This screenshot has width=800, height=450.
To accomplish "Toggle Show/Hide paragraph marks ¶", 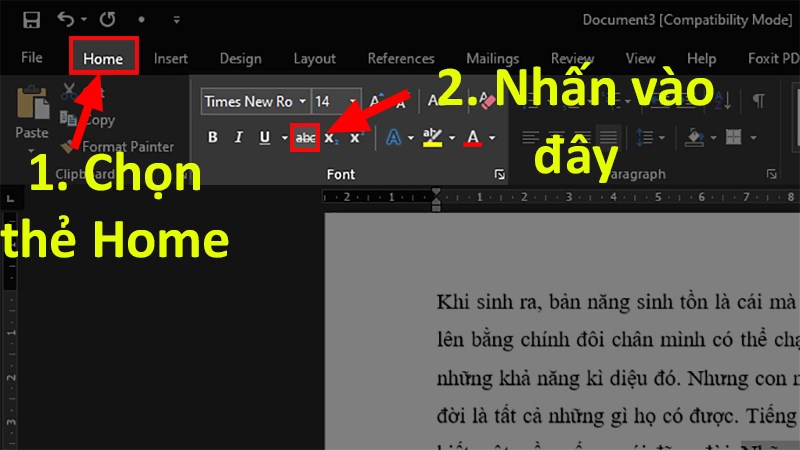I will click(x=759, y=101).
